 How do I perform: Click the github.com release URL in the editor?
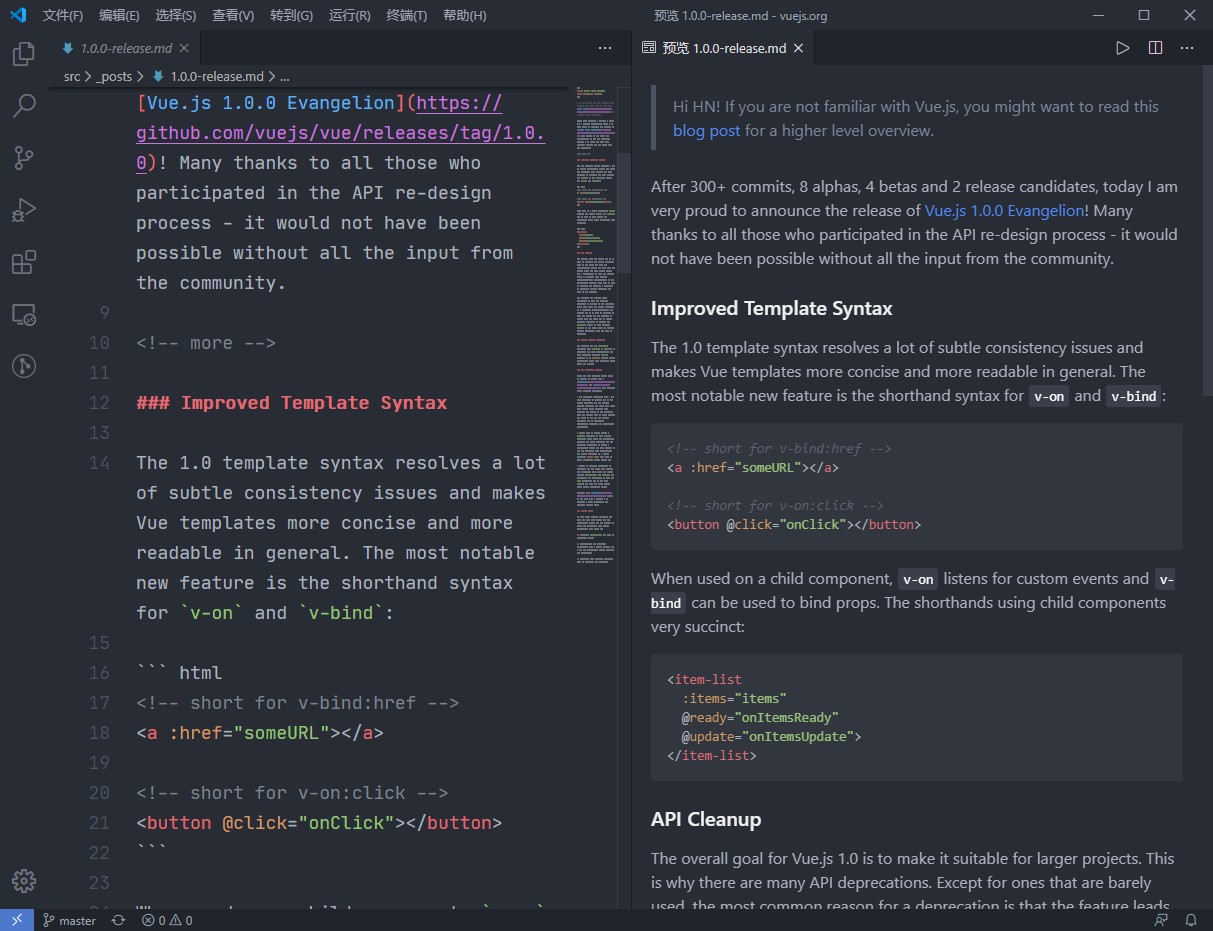[x=341, y=133]
